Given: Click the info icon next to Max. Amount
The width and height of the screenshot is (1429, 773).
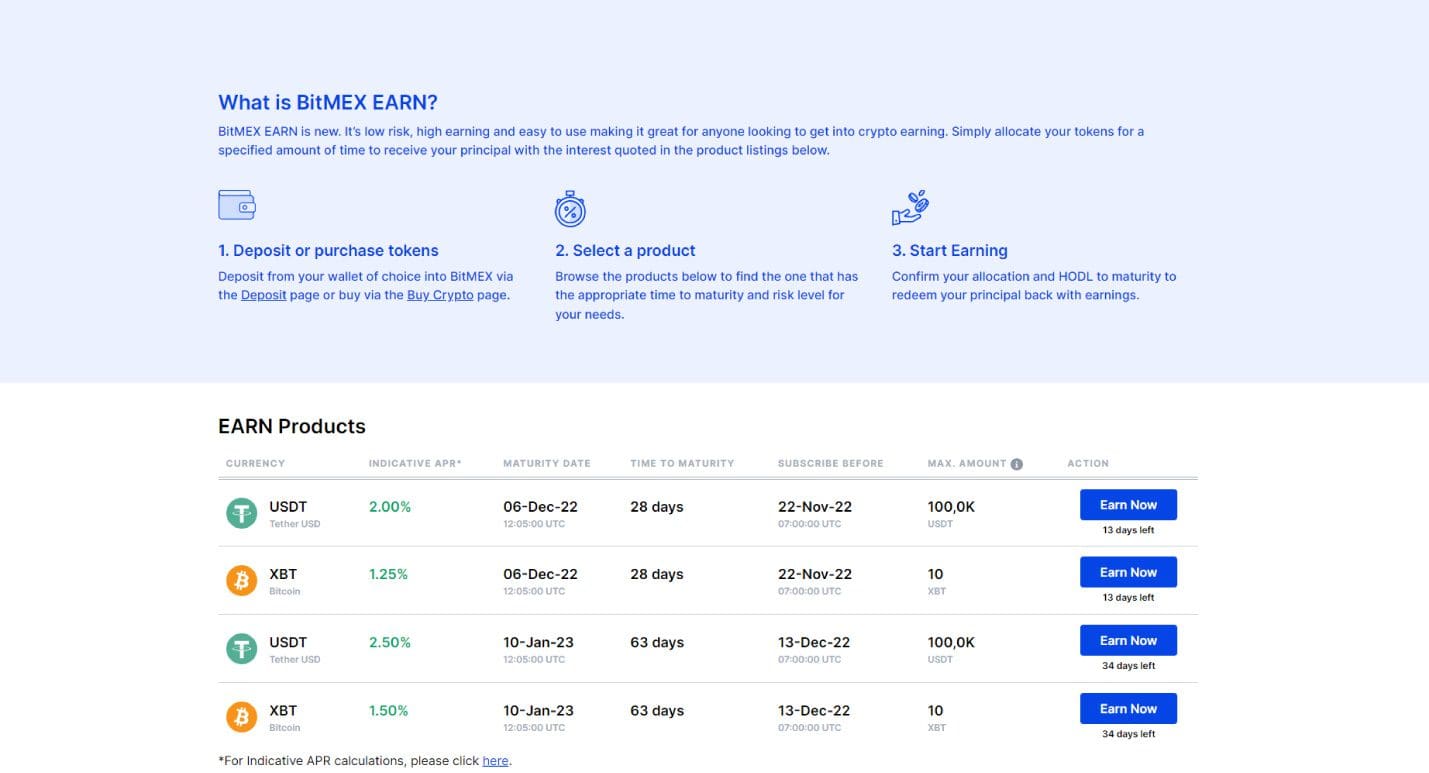Looking at the screenshot, I should click(1017, 464).
